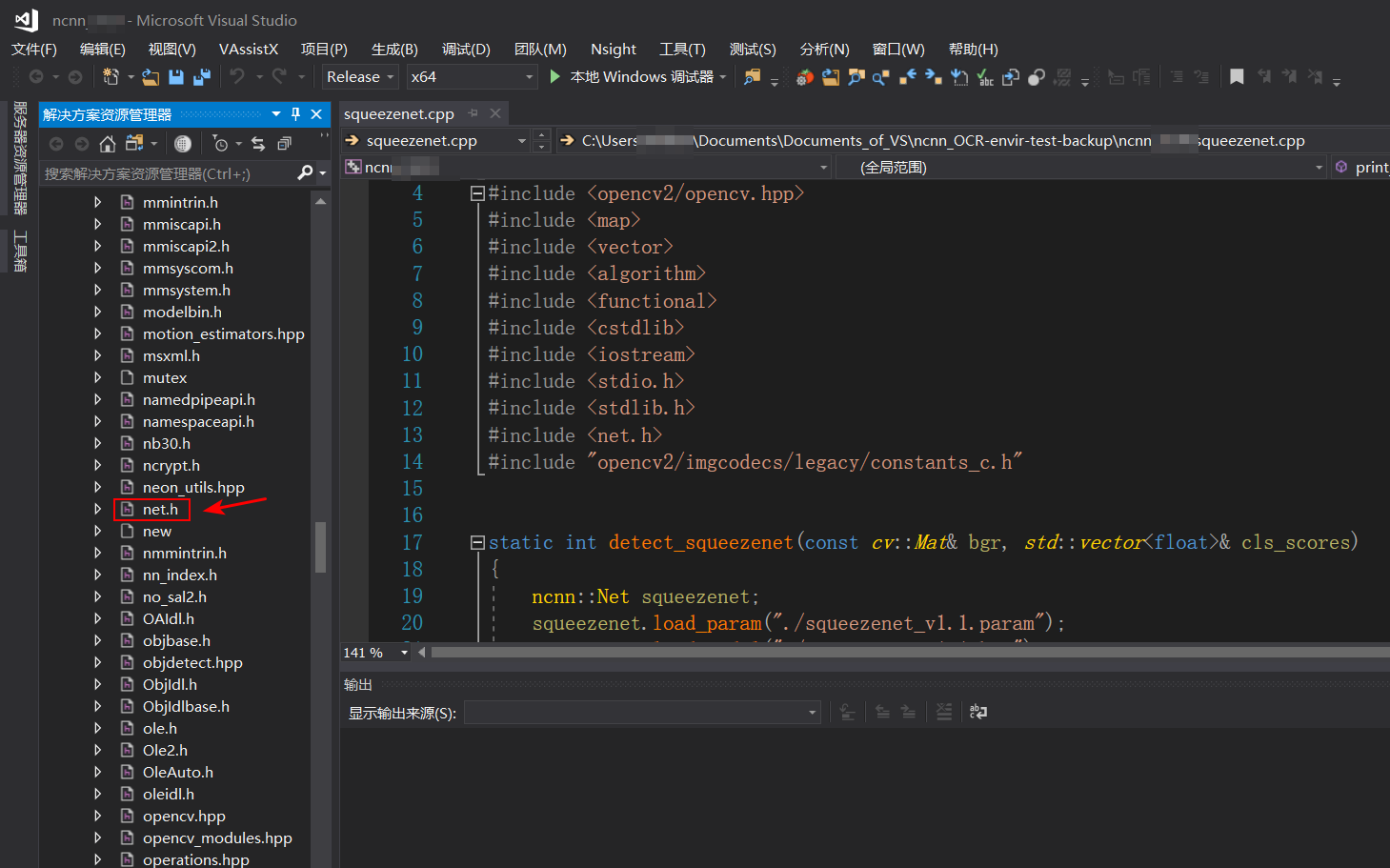Open the x64 platform dropdown
The image size is (1390, 868).
tap(530, 77)
